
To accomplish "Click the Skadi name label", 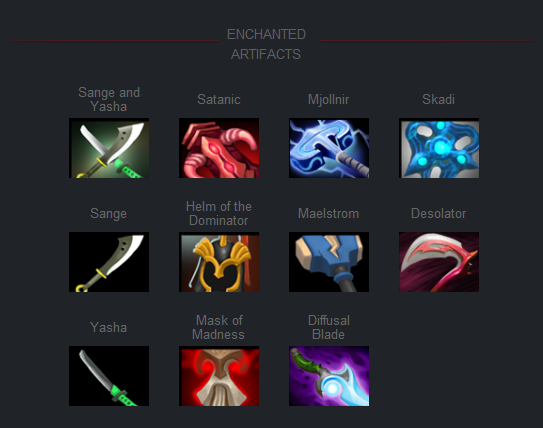I will (x=438, y=100).
